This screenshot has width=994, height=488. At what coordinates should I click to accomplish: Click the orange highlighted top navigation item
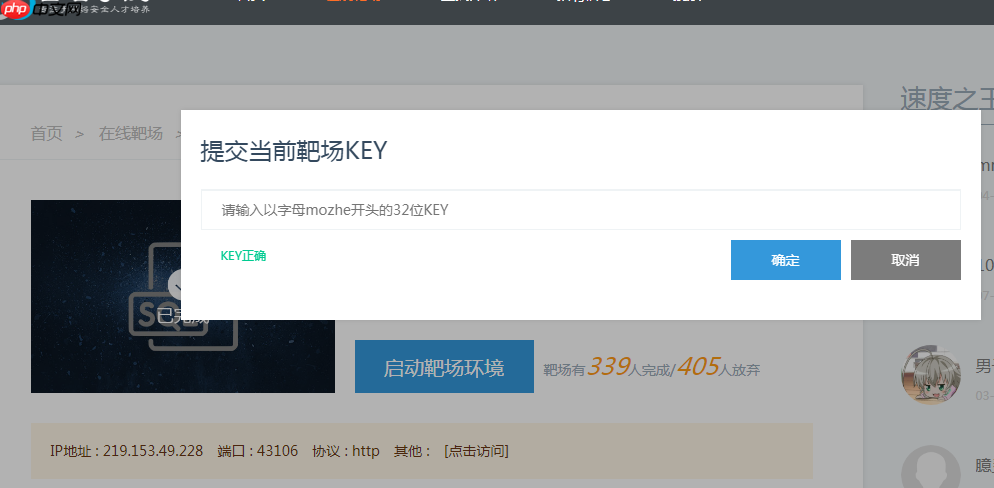point(354,2)
